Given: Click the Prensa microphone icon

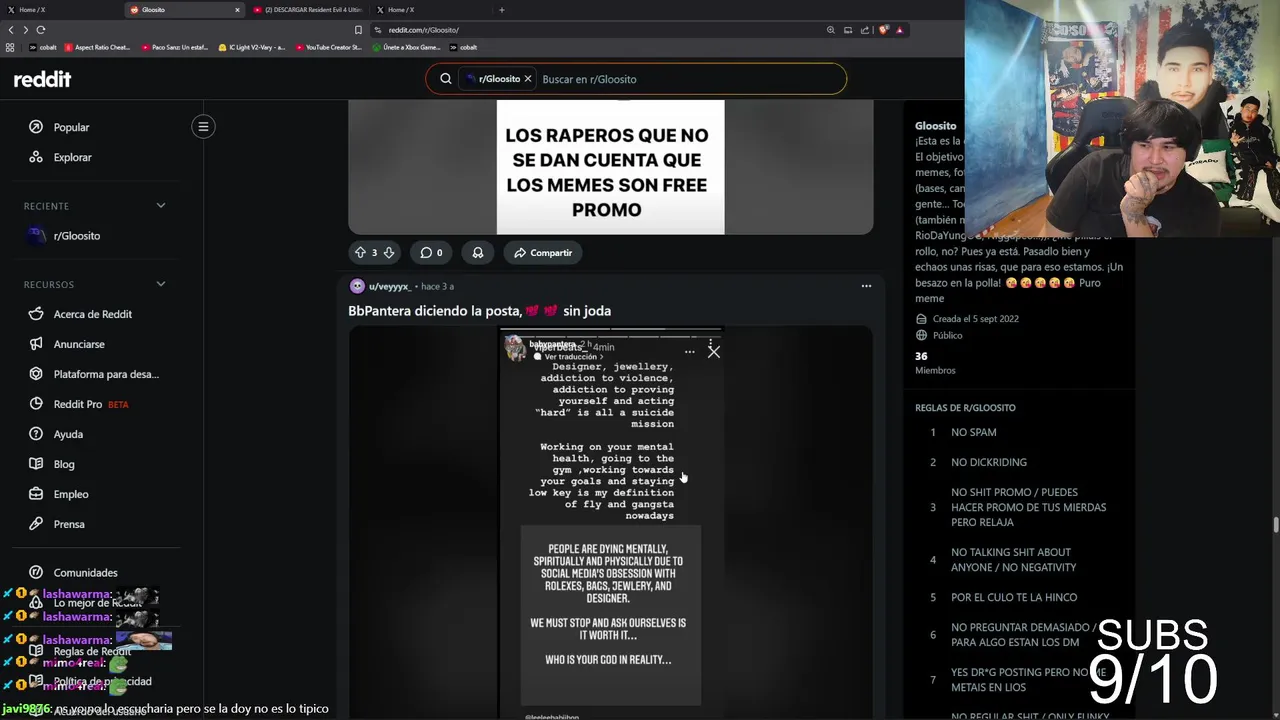Looking at the screenshot, I should pos(36,524).
